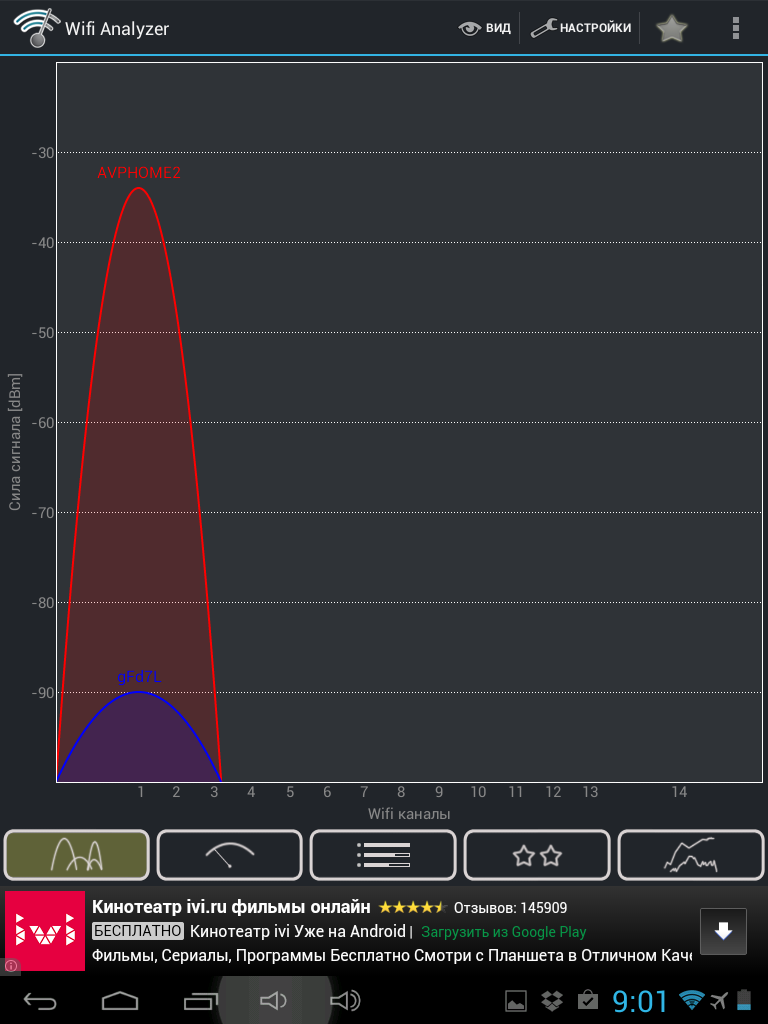Open НАСТРОЙКИ settings

[581, 28]
